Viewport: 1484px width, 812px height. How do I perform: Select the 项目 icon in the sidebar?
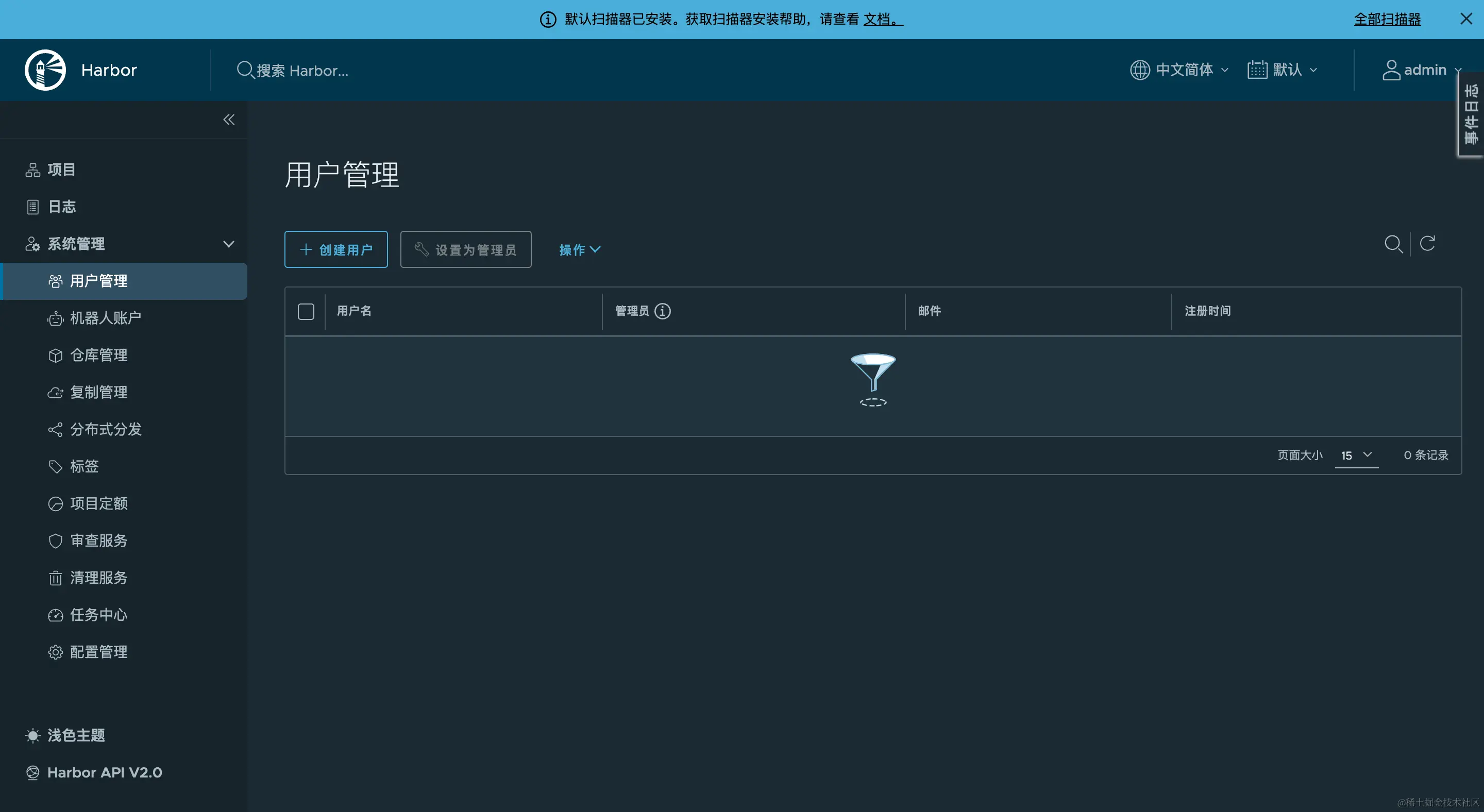click(32, 170)
